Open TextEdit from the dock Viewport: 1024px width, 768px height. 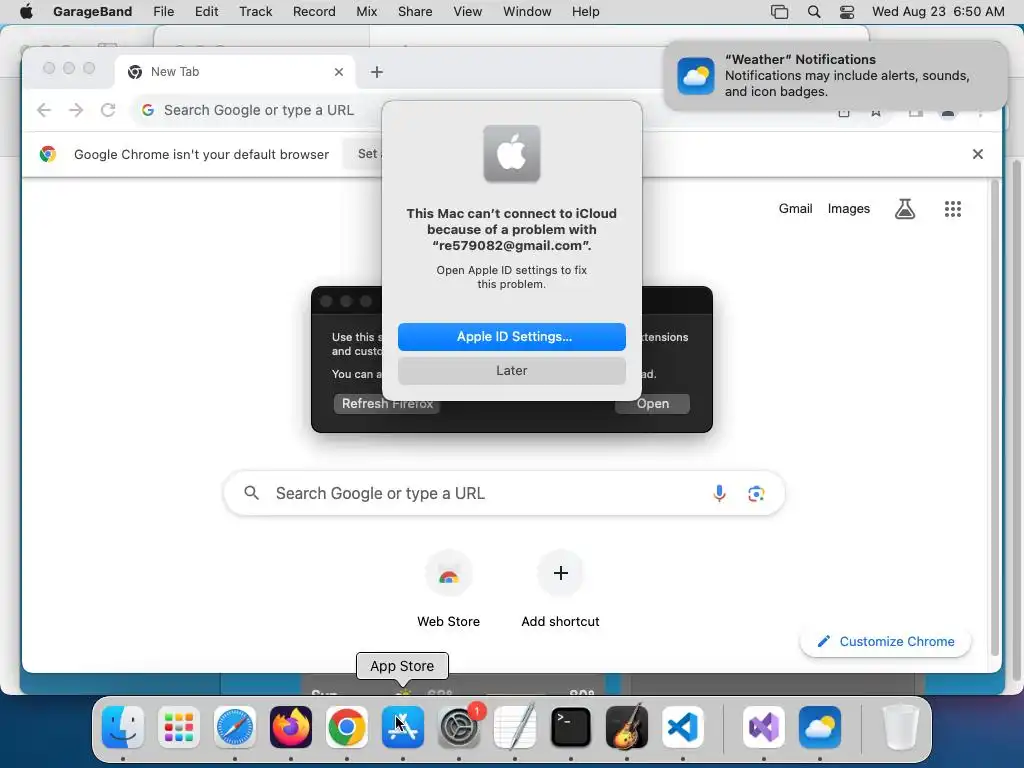click(515, 727)
